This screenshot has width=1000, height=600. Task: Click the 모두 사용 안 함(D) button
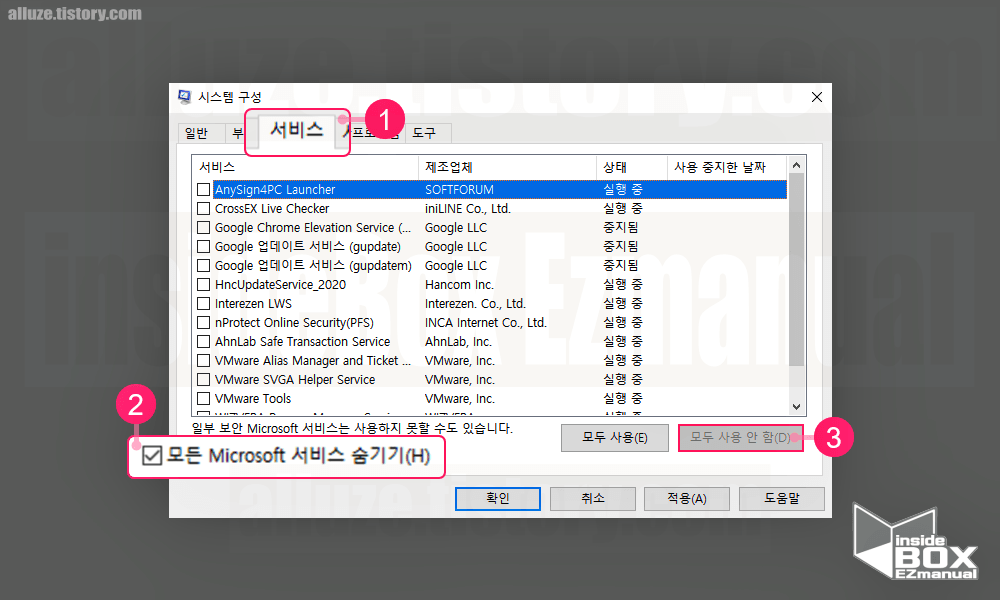740,437
